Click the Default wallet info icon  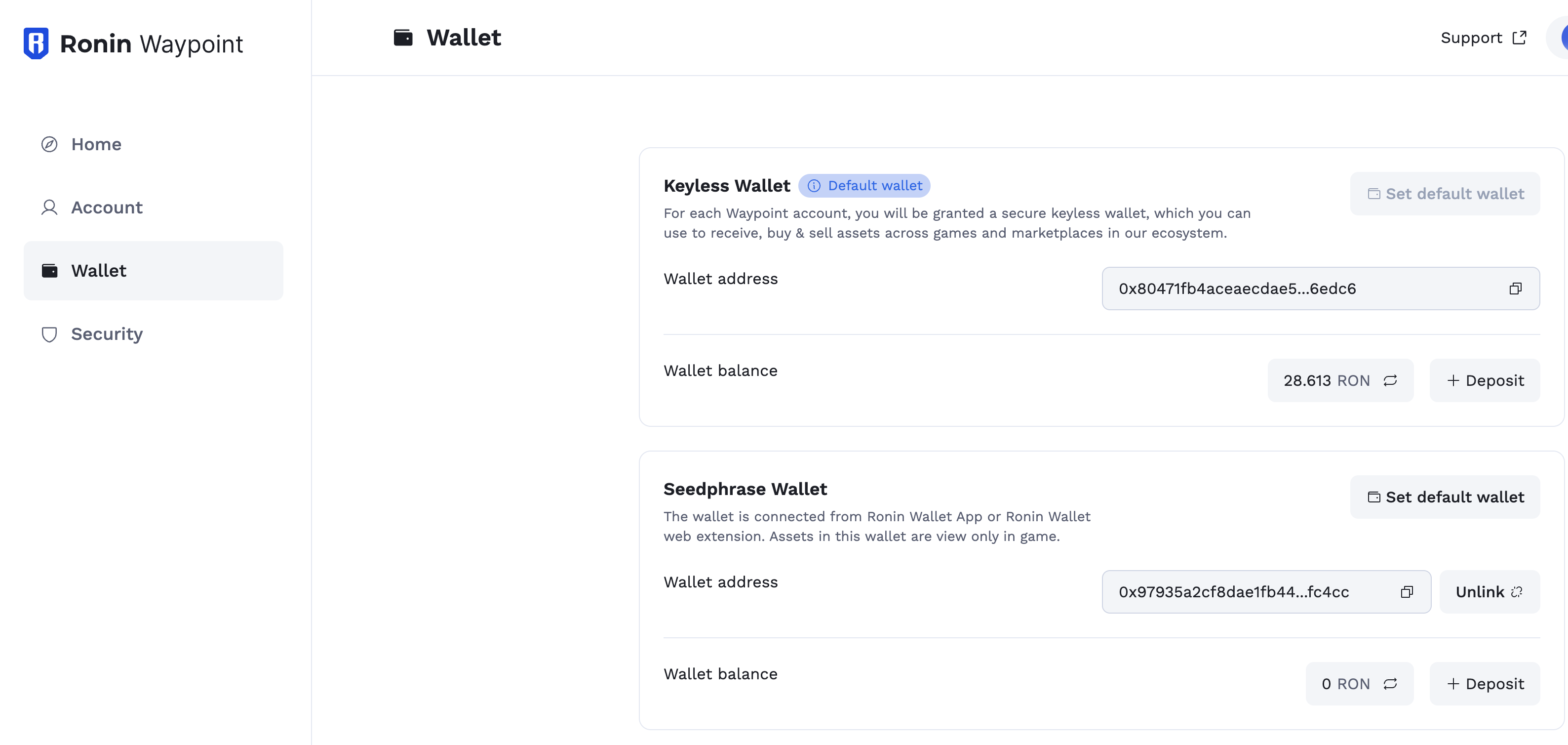[x=814, y=186]
